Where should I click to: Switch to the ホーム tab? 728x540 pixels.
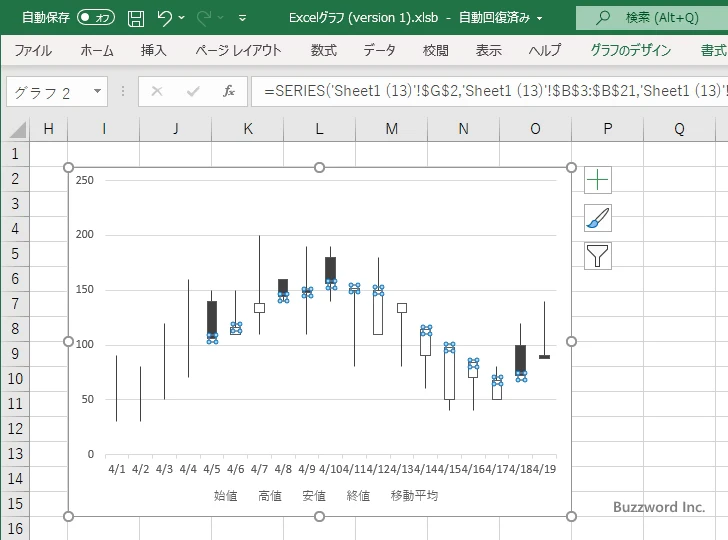pos(97,50)
